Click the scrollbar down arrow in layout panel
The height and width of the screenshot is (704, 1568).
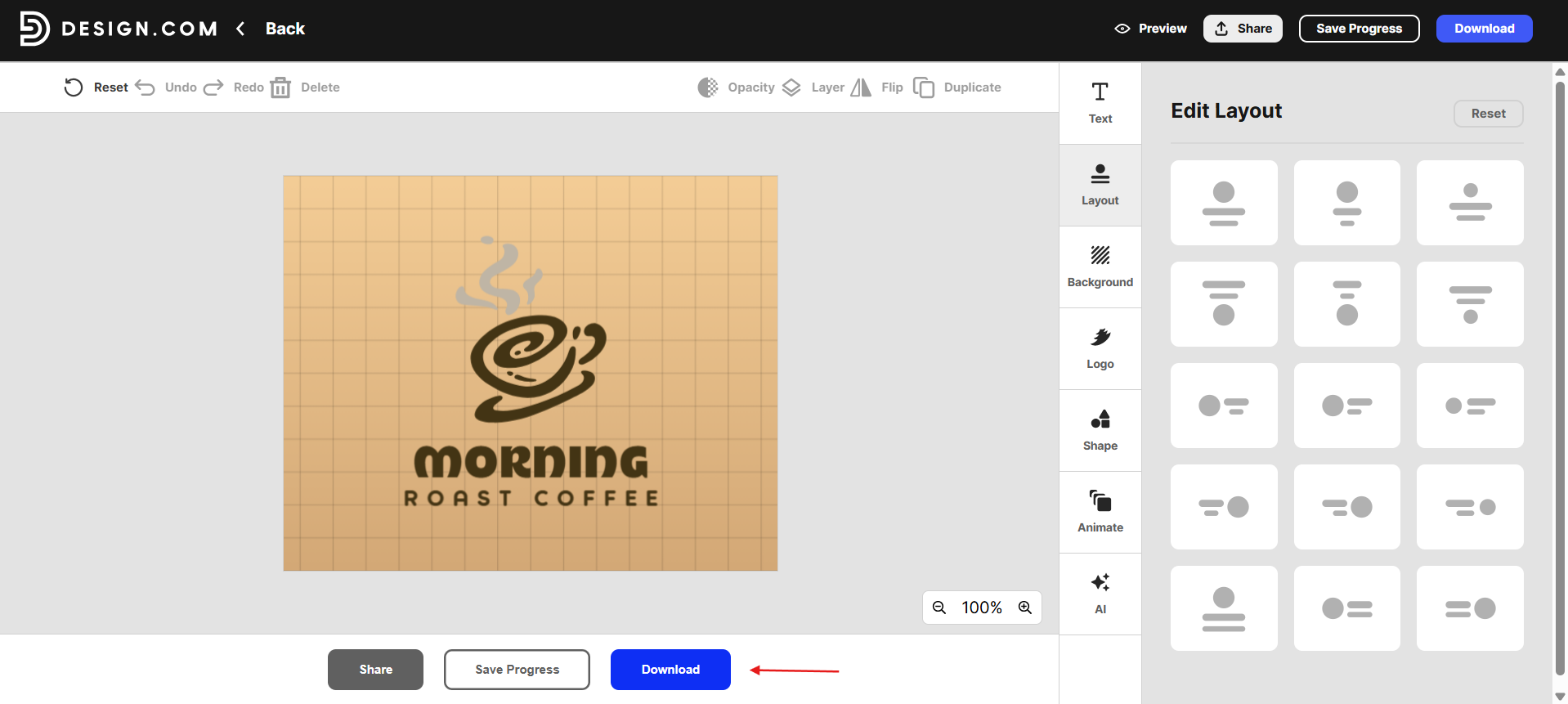[1560, 697]
